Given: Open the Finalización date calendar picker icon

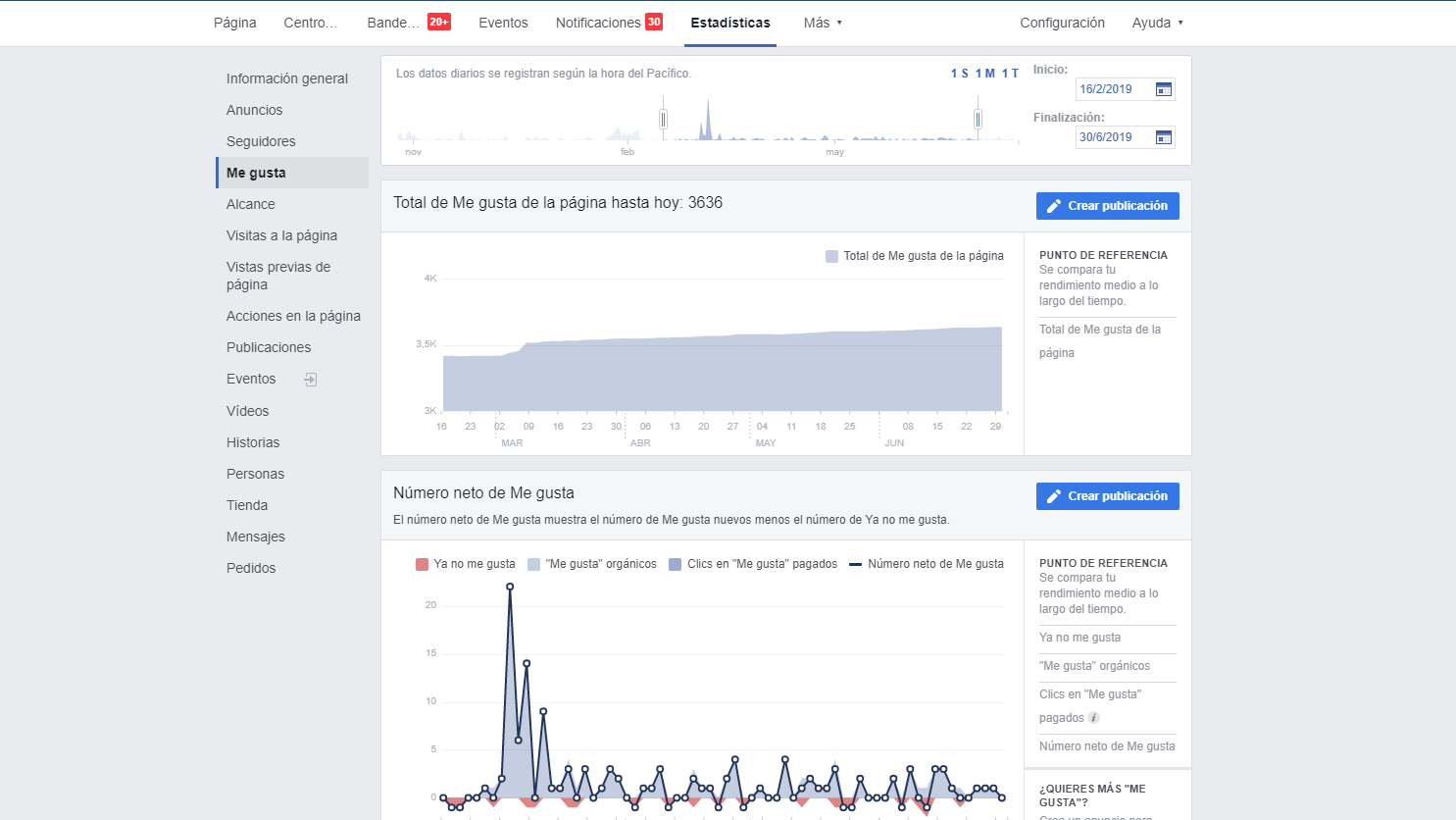Looking at the screenshot, I should tap(1164, 137).
